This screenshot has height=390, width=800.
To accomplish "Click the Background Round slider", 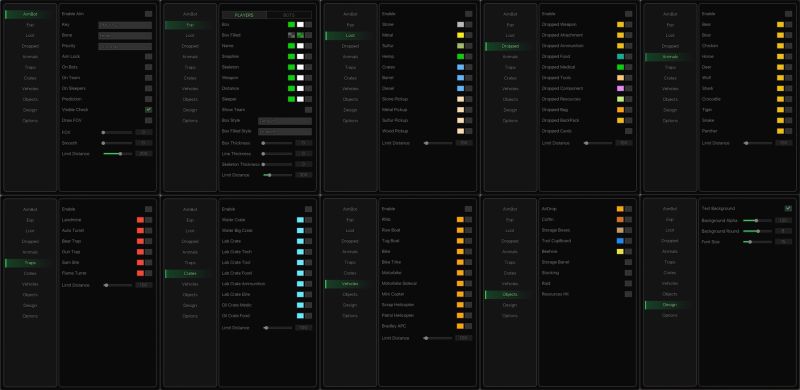I will click(758, 231).
